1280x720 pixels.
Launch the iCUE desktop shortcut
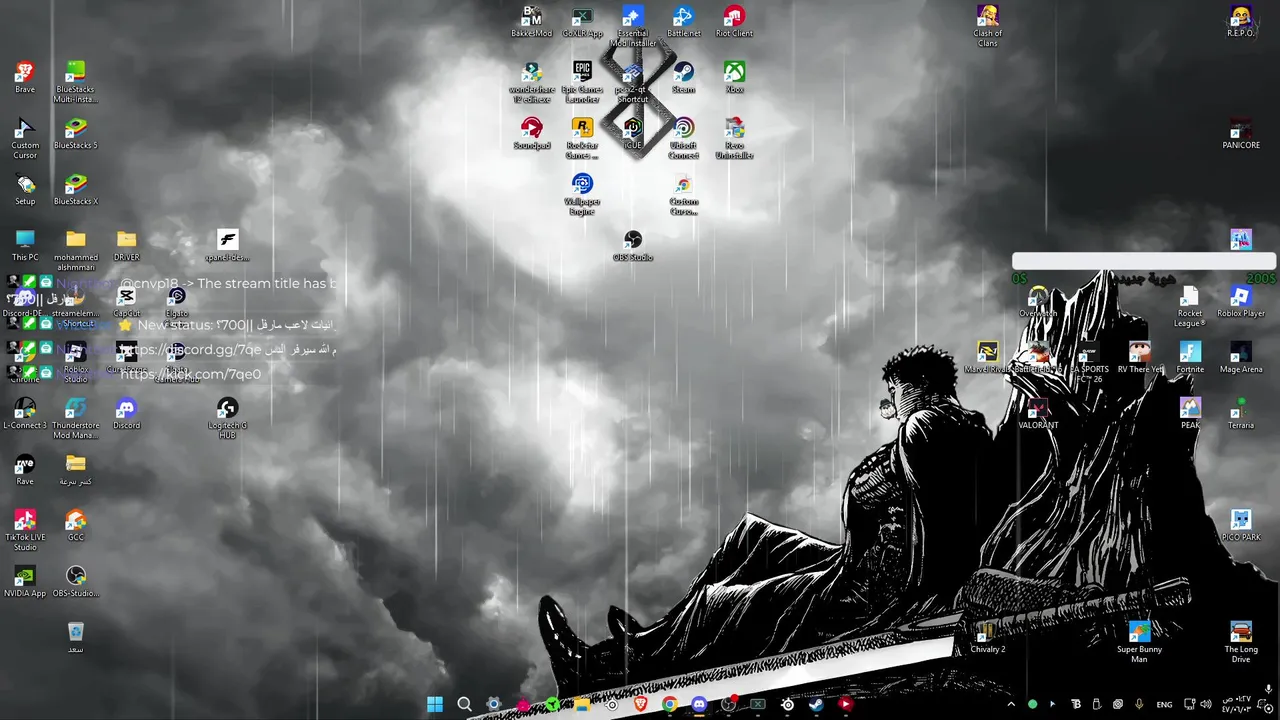633,133
